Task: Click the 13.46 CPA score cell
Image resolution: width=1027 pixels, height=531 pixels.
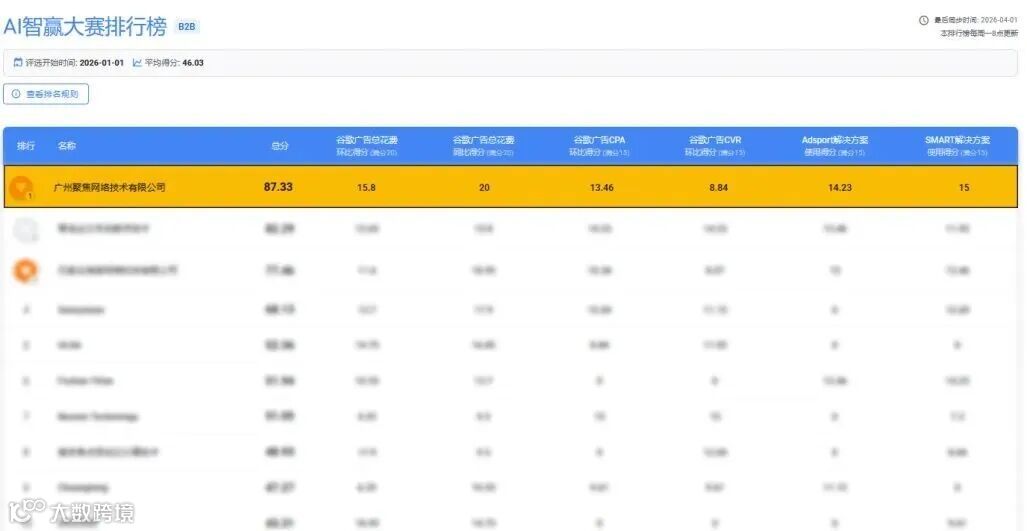Action: [601, 188]
